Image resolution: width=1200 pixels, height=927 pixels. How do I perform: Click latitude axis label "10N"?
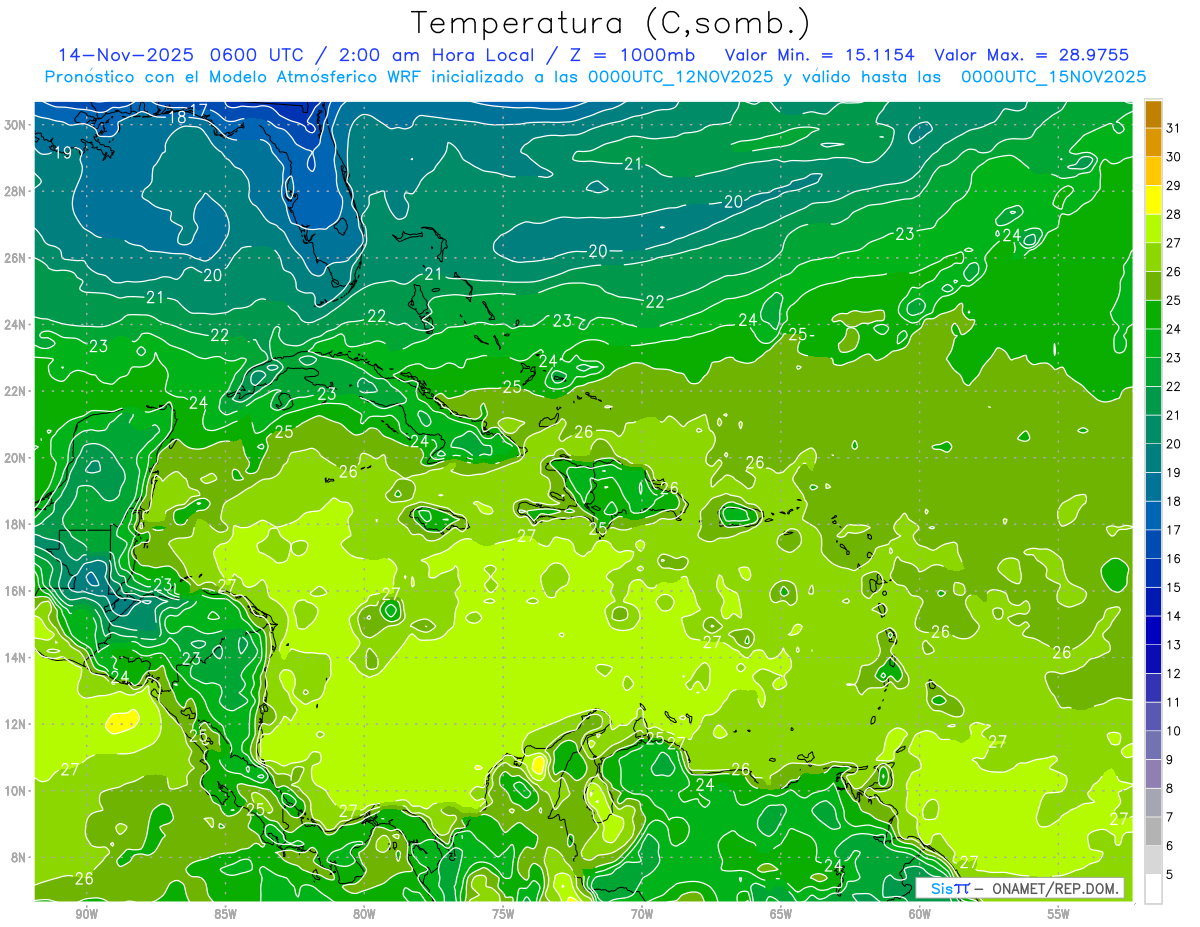(x=15, y=790)
